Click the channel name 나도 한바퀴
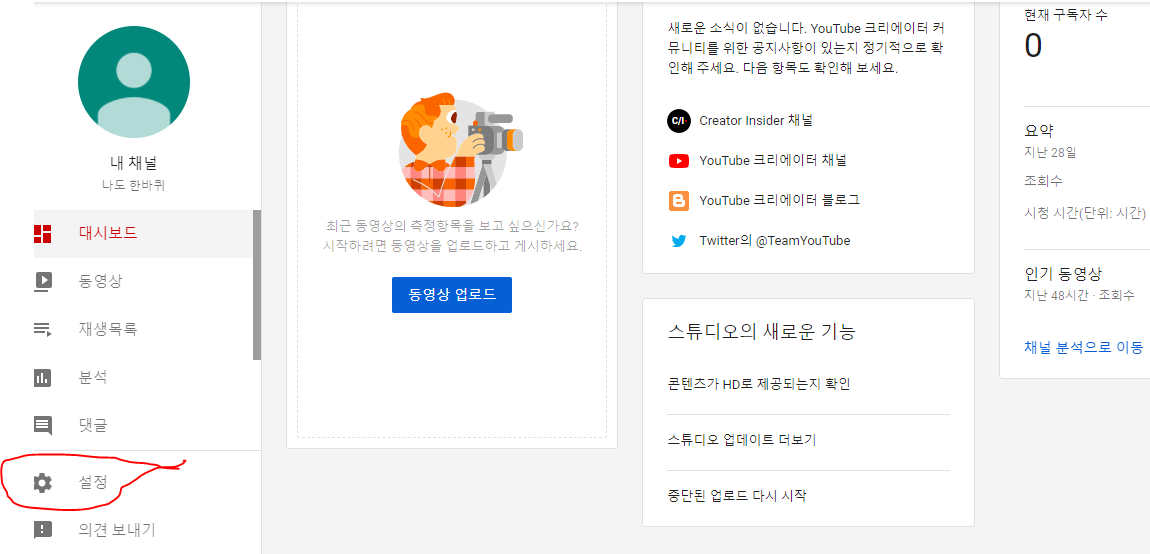 133,185
